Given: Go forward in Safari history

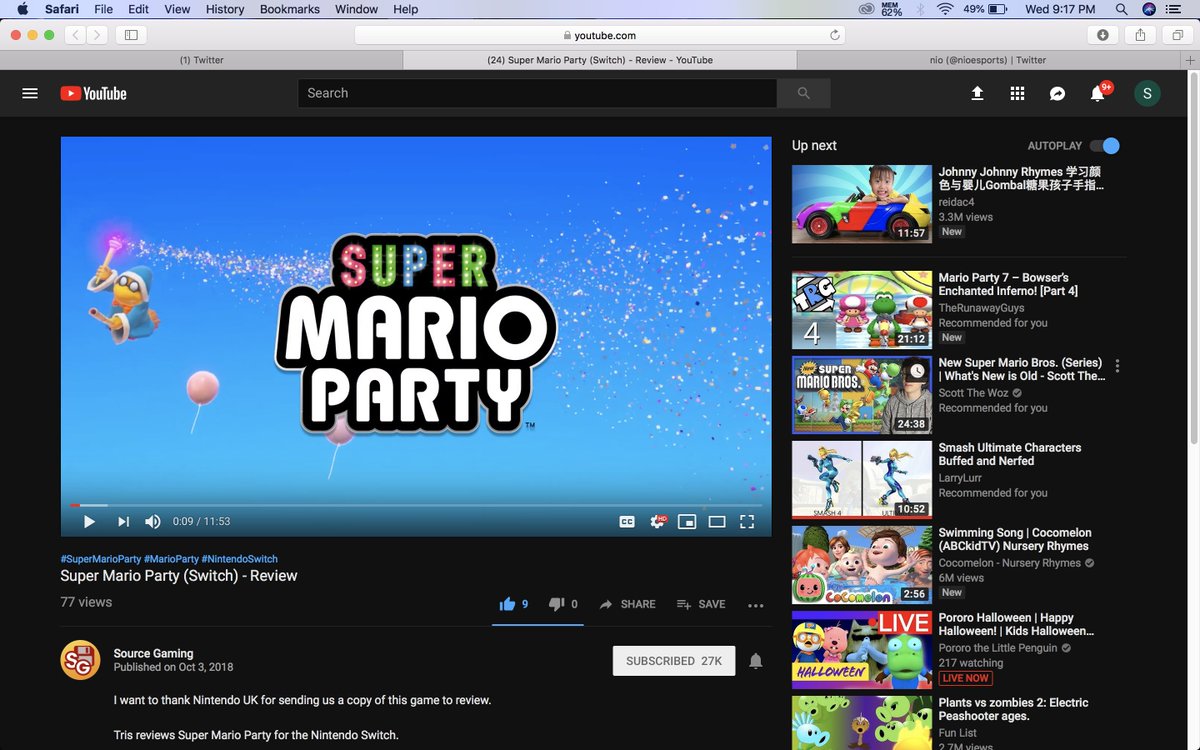Looking at the screenshot, I should pyautogui.click(x=98, y=35).
